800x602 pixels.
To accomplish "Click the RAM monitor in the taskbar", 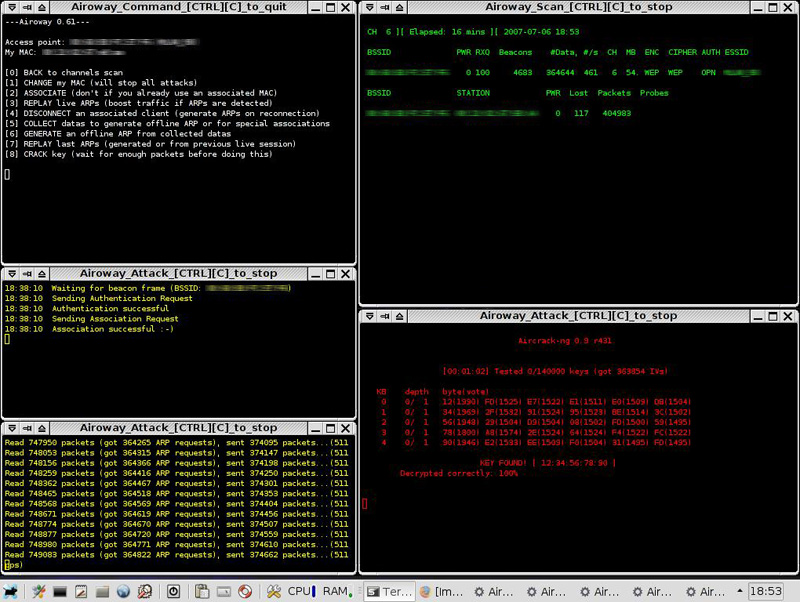I will tap(338, 591).
